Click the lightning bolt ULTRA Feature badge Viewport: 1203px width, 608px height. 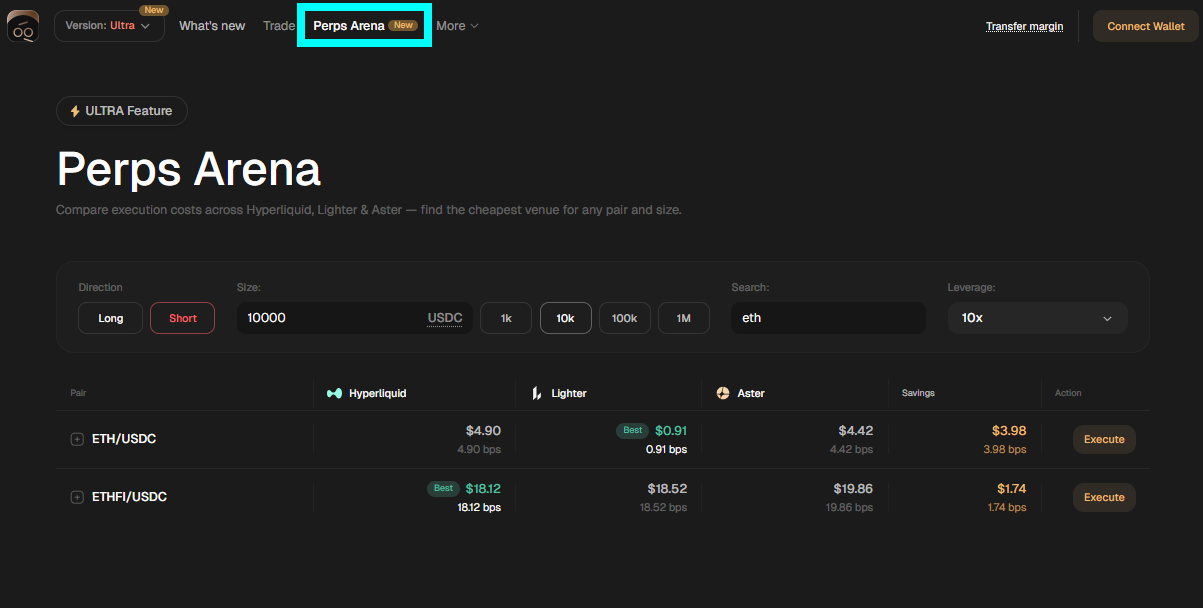121,111
